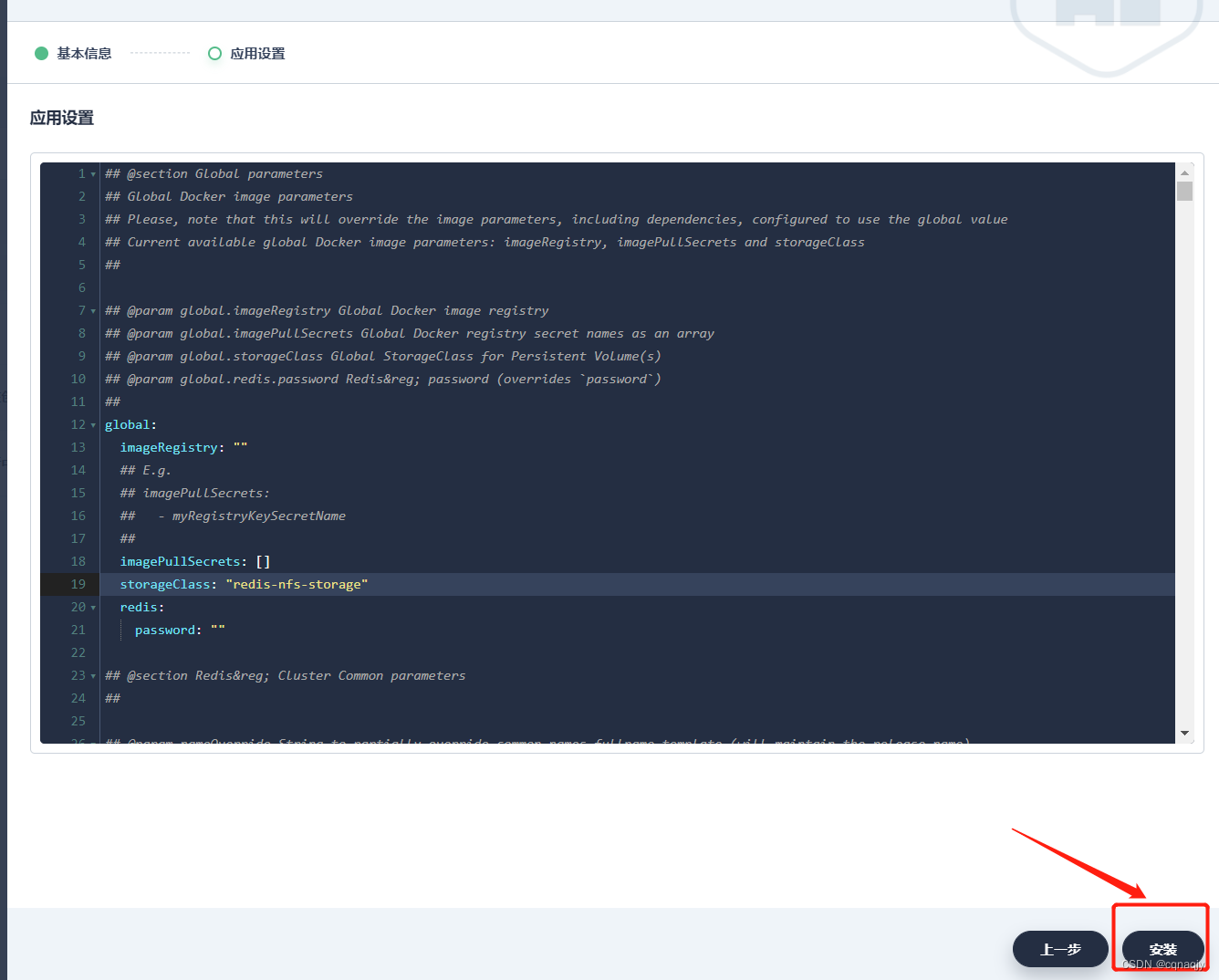Image resolution: width=1219 pixels, height=980 pixels.
Task: Click the "## E.g." comment line
Action: tap(145, 470)
